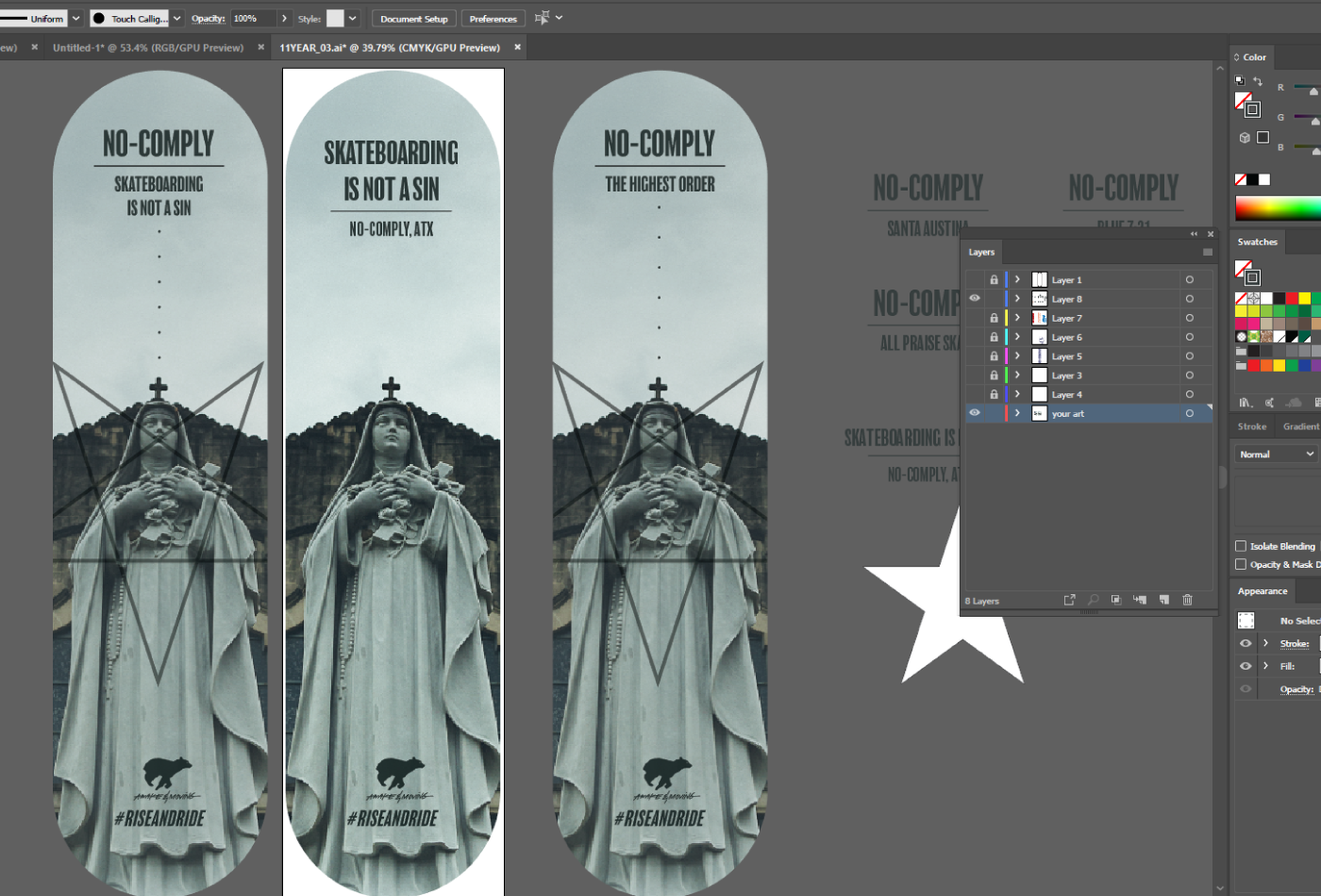Hide the 'your art' layer
Screen dimensions: 1321x896
coord(975,412)
